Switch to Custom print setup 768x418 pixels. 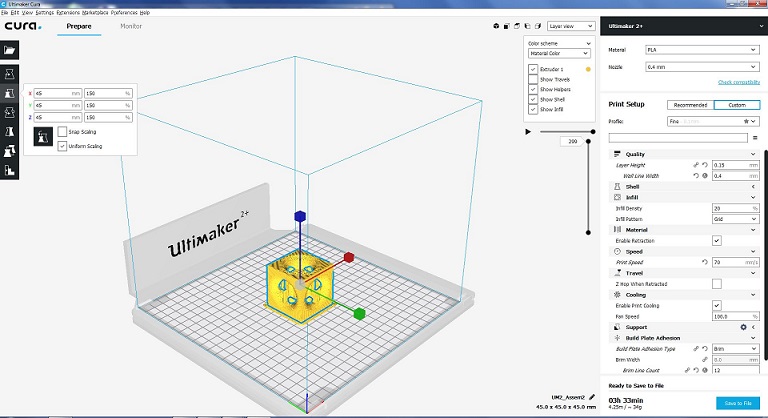(737, 105)
